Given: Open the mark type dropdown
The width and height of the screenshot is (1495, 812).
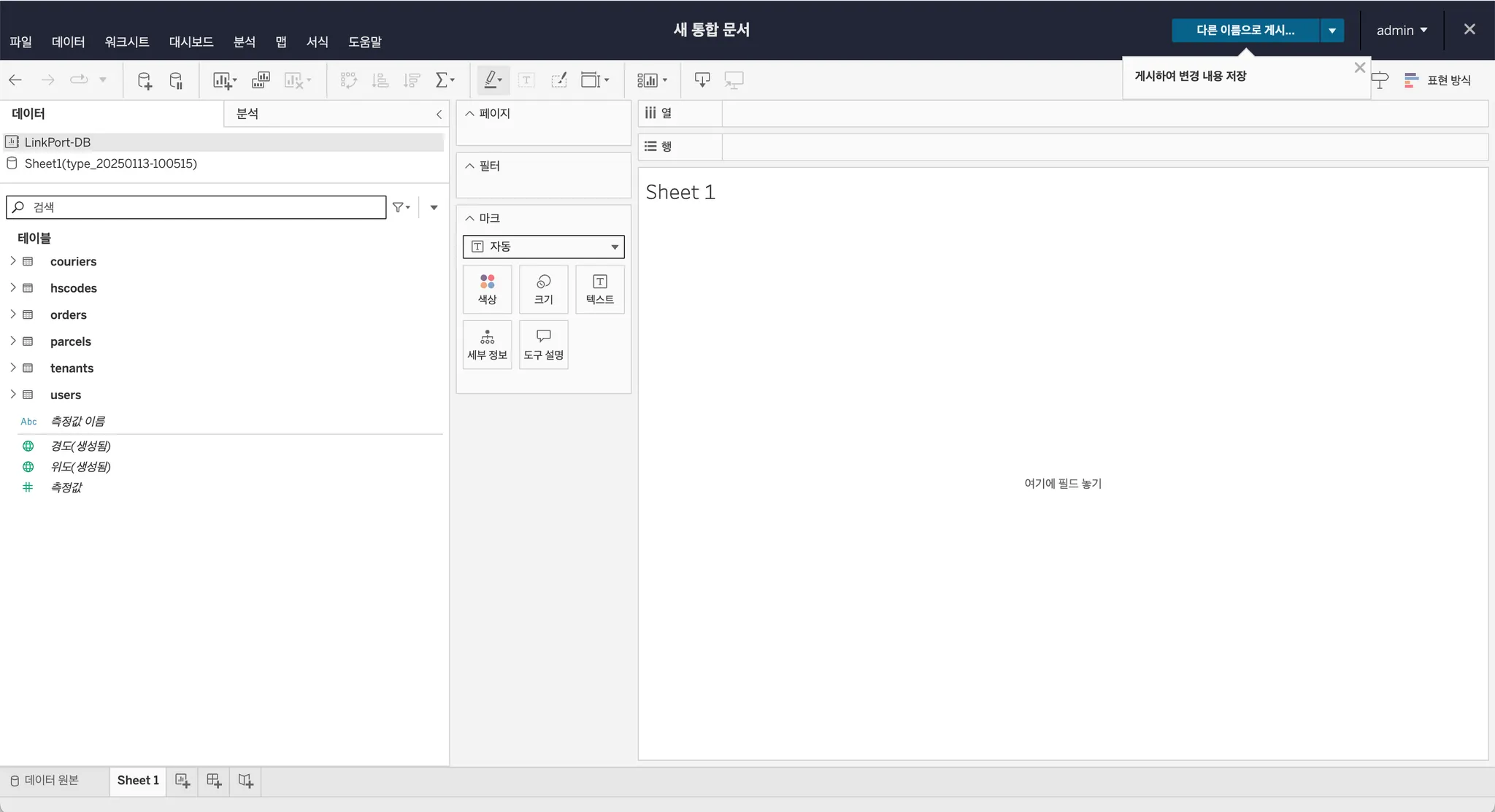Looking at the screenshot, I should click(543, 247).
